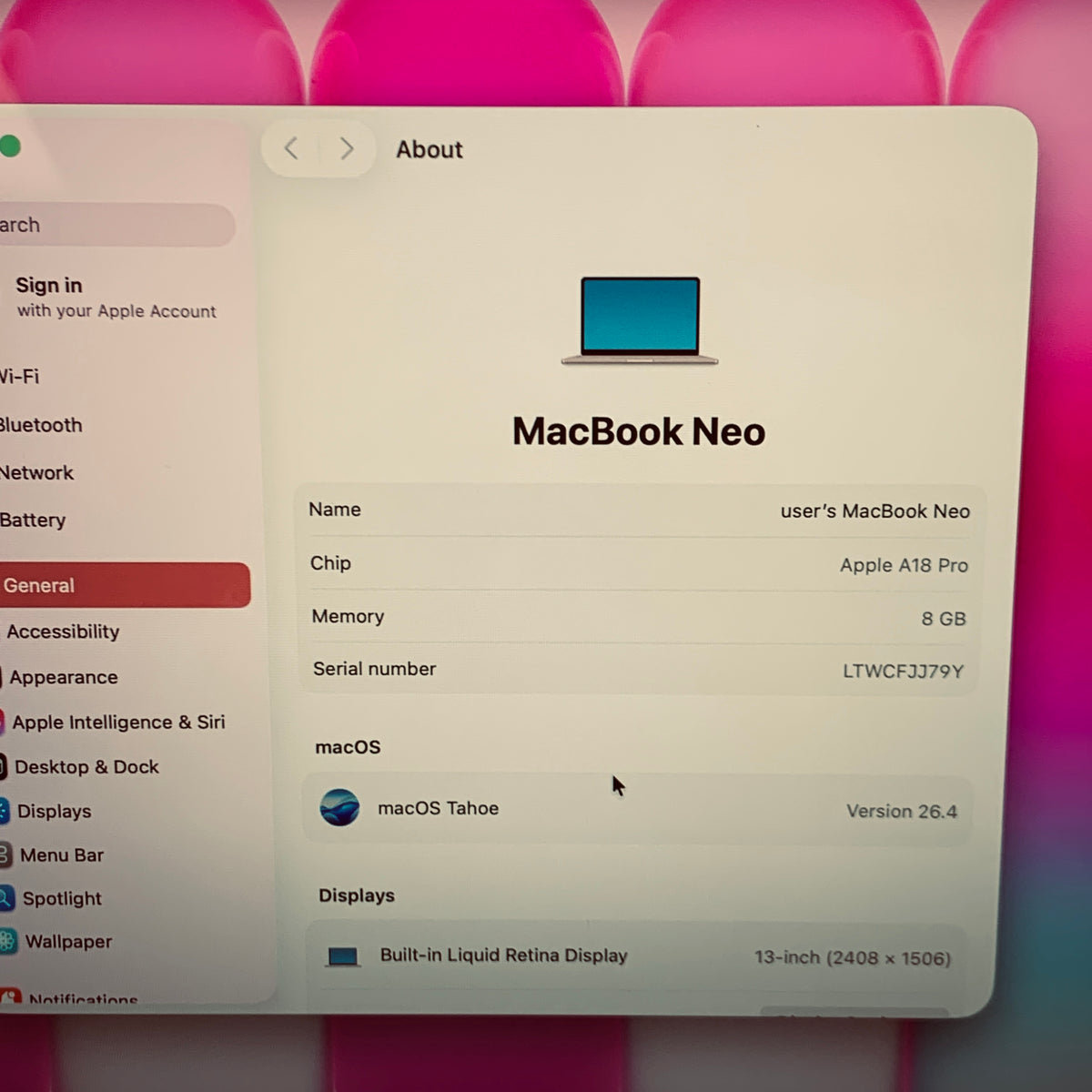Open Displays settings in sidebar
This screenshot has height=1092, width=1092.
tap(55, 811)
